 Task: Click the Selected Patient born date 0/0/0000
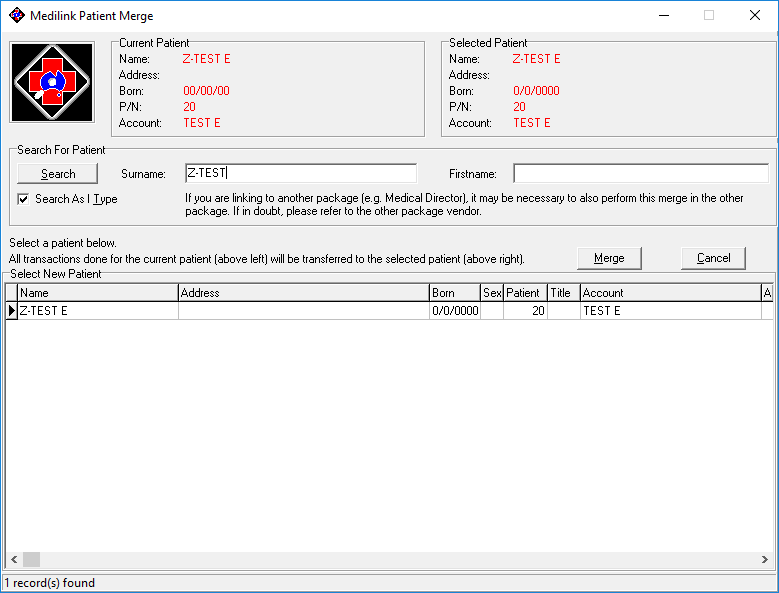[536, 91]
